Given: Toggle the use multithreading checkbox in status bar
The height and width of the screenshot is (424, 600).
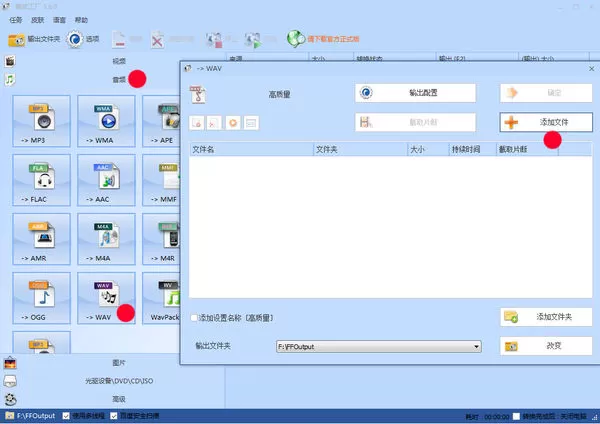Looking at the screenshot, I should pyautogui.click(x=66, y=416).
